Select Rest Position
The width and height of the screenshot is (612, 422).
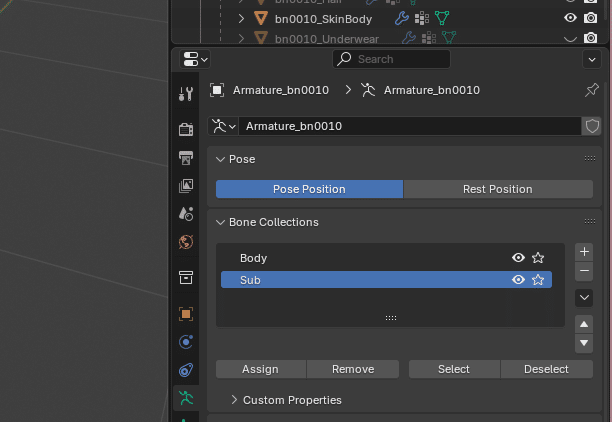click(498, 189)
